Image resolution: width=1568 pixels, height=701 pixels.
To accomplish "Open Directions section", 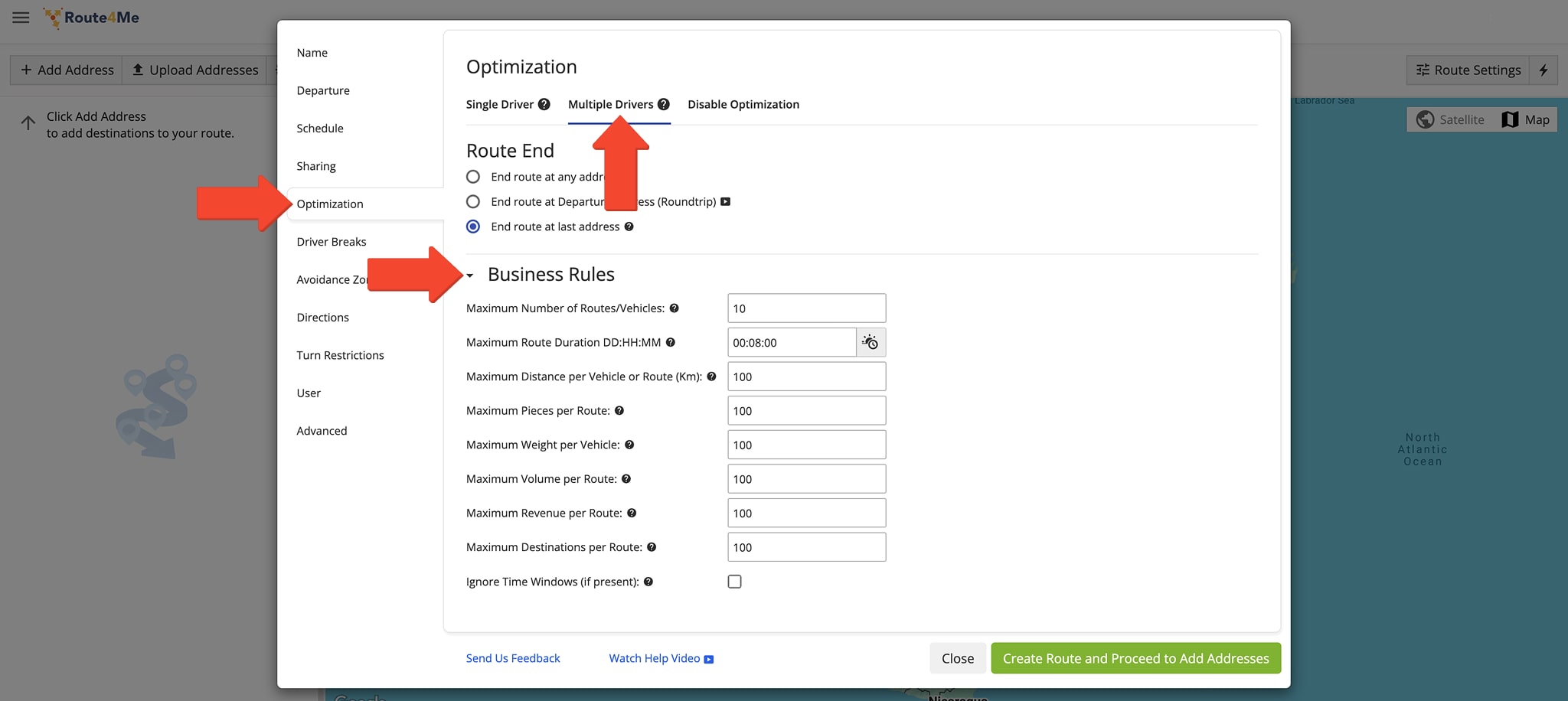I will [323, 318].
